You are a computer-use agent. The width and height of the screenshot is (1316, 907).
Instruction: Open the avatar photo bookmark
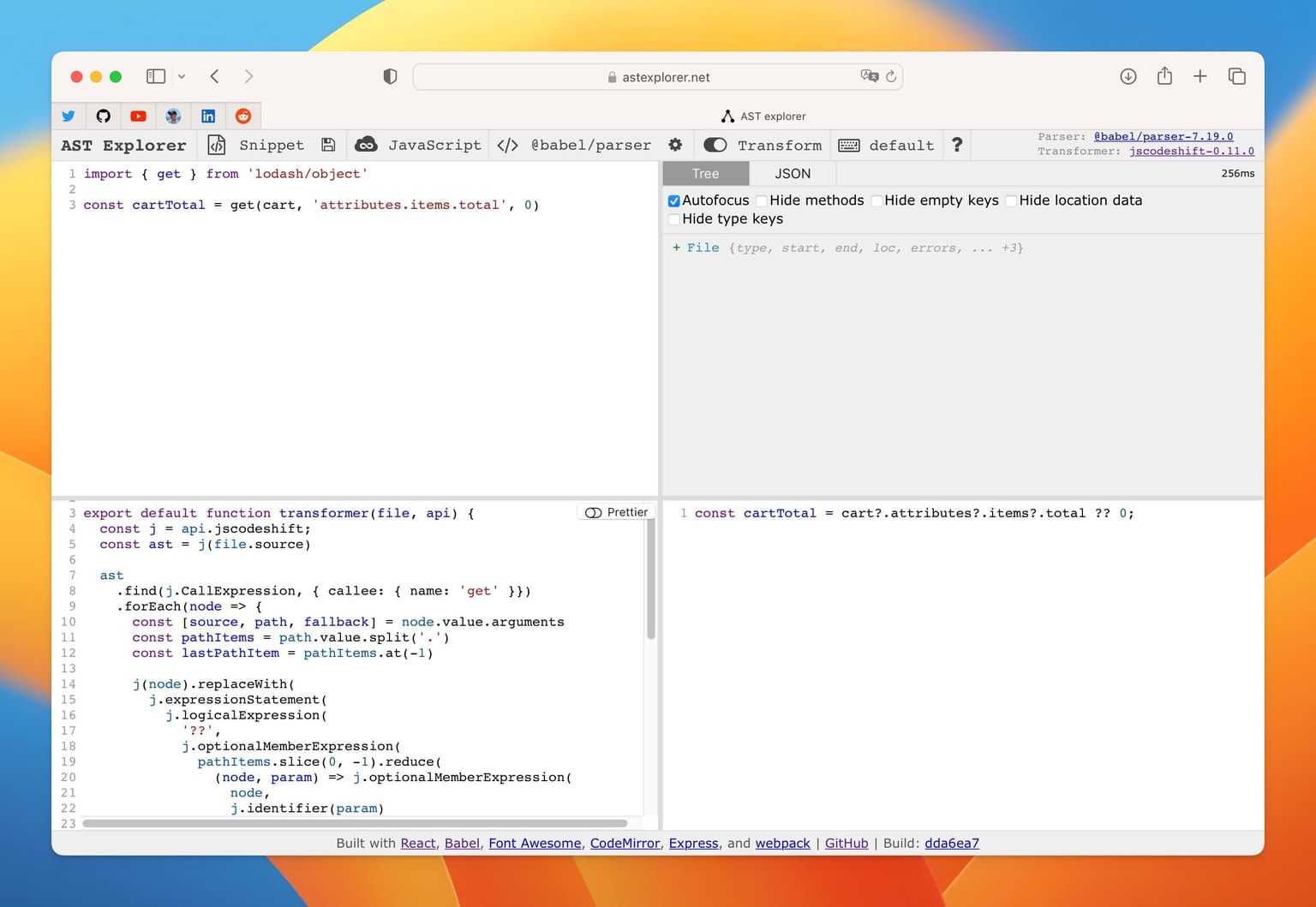coord(173,116)
